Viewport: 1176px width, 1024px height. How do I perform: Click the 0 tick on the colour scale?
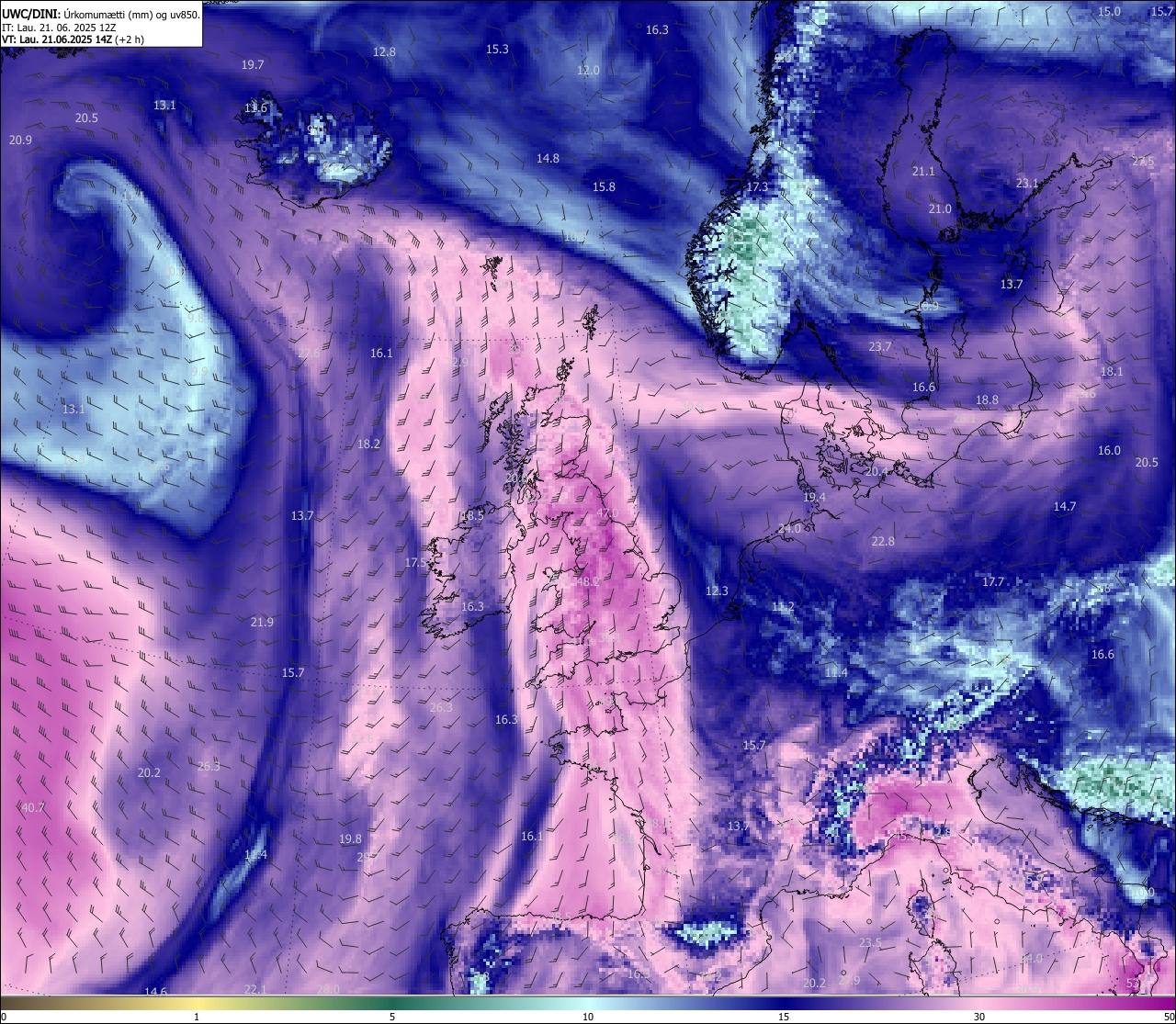click(4, 1017)
